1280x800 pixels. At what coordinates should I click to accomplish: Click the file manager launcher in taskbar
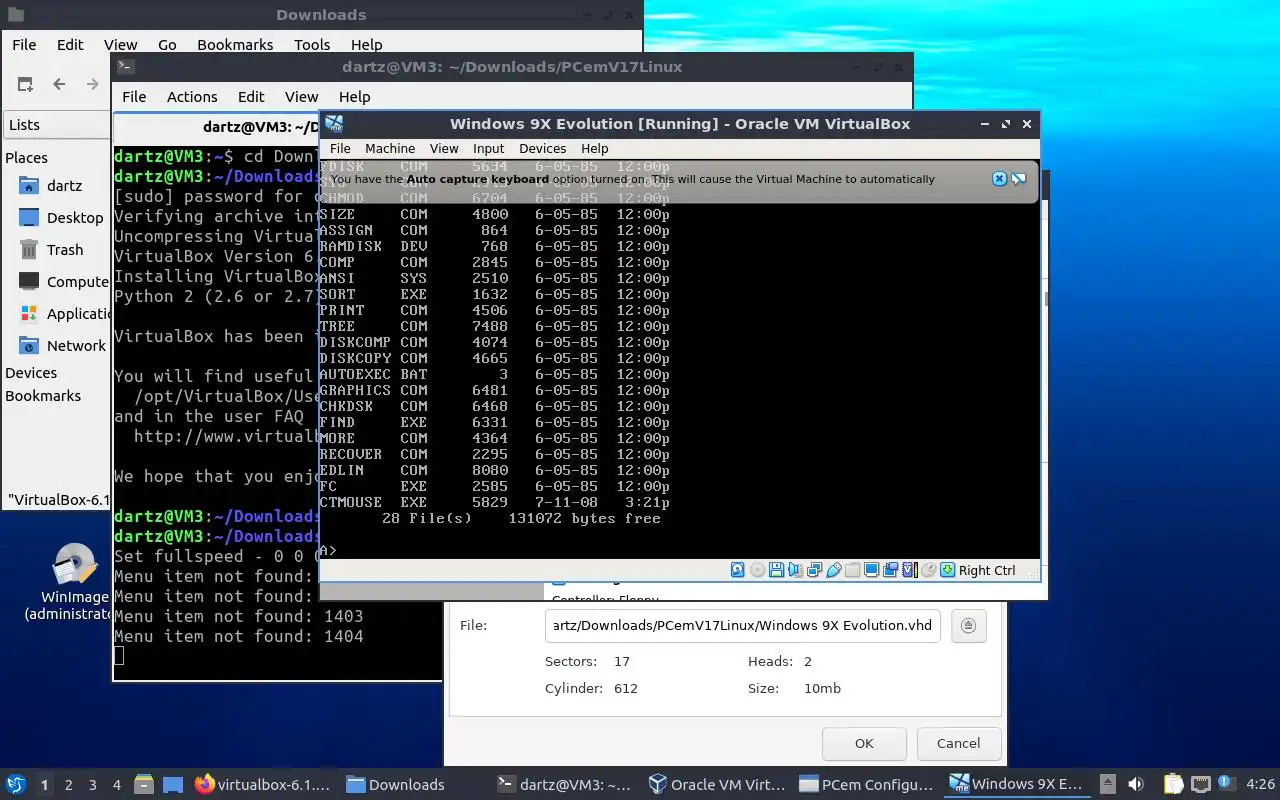143,785
